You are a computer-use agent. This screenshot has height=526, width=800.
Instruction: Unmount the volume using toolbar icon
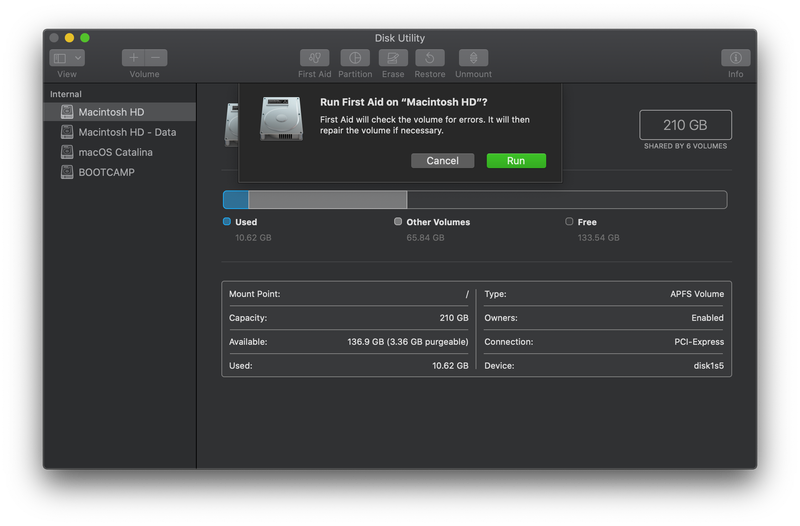[x=473, y=58]
